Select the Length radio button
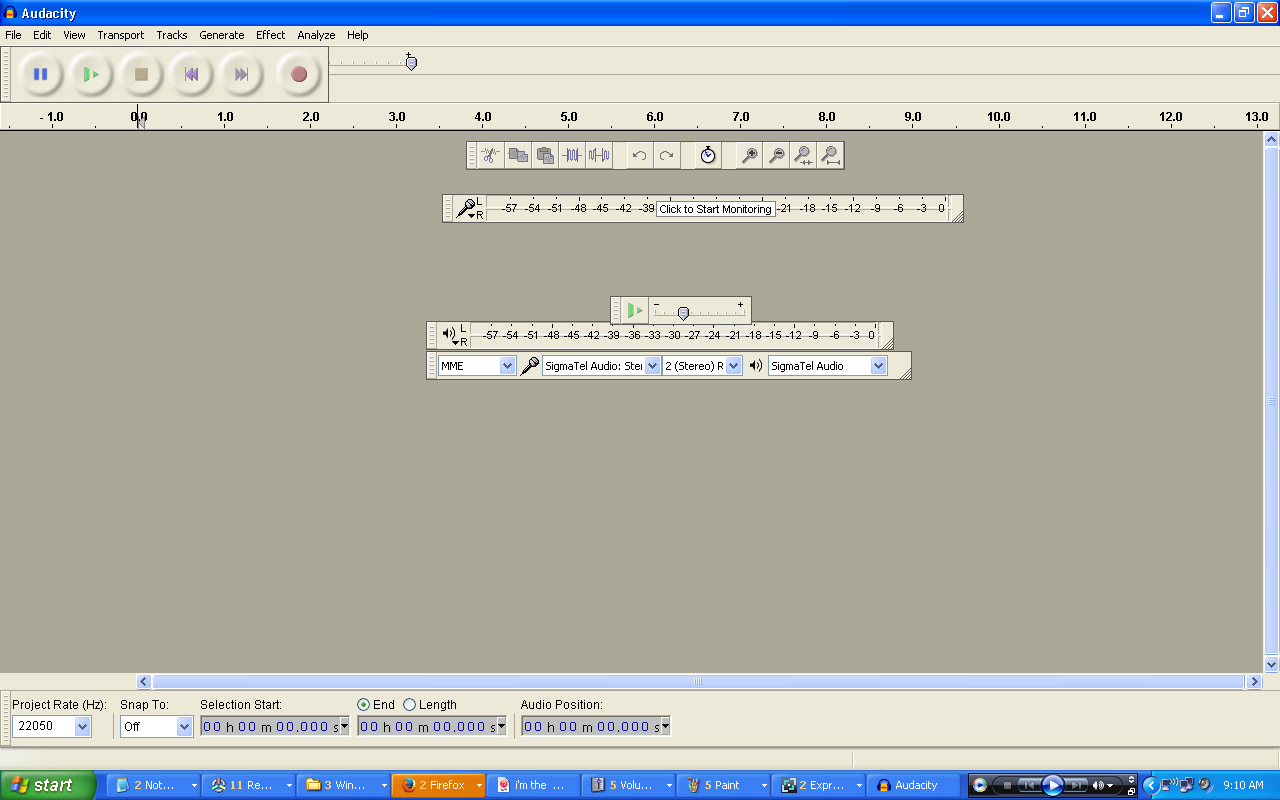 (x=409, y=705)
